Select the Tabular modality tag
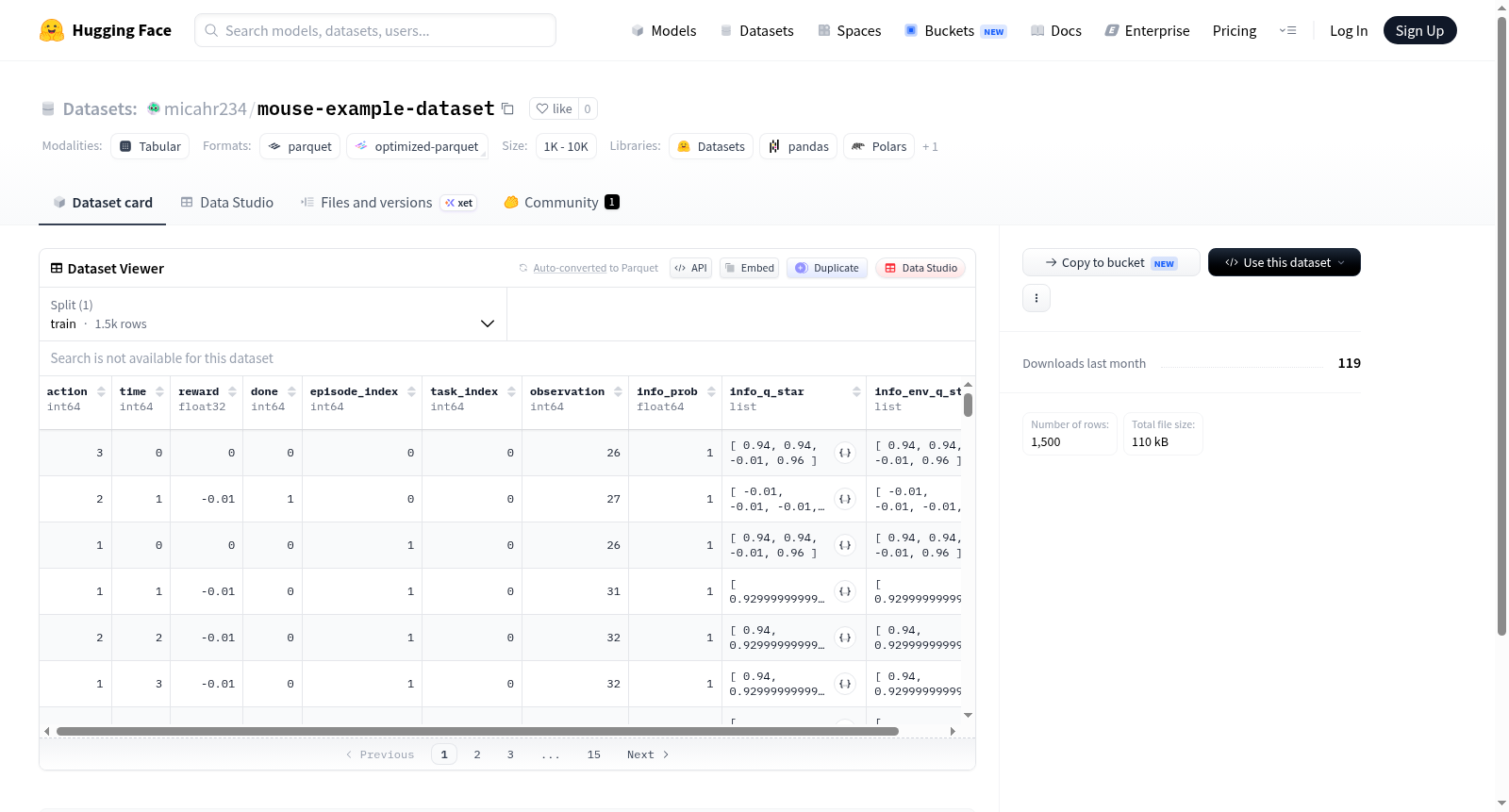This screenshot has height=812, width=1509. point(150,146)
